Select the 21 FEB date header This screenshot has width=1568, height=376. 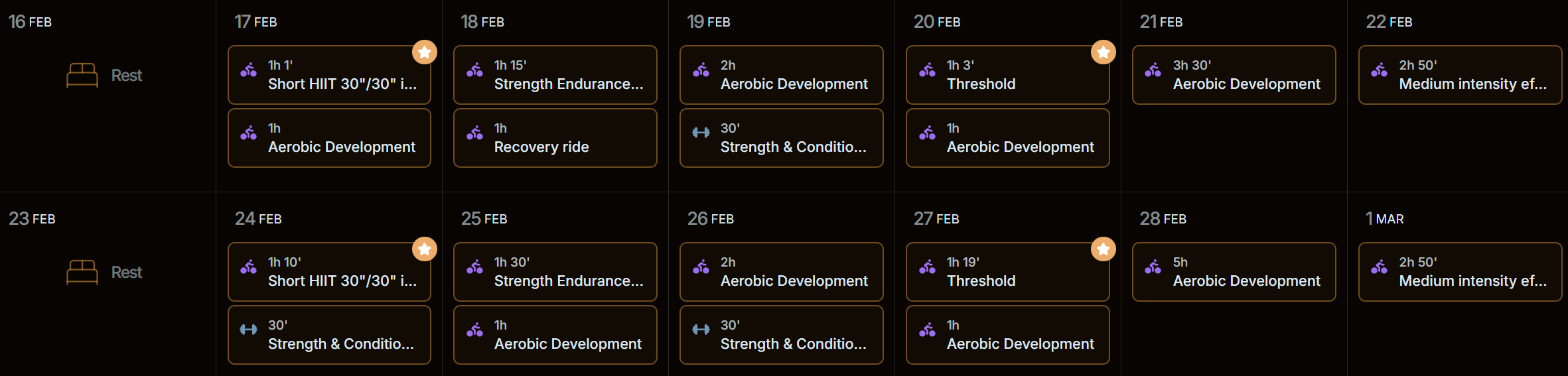(x=1161, y=22)
